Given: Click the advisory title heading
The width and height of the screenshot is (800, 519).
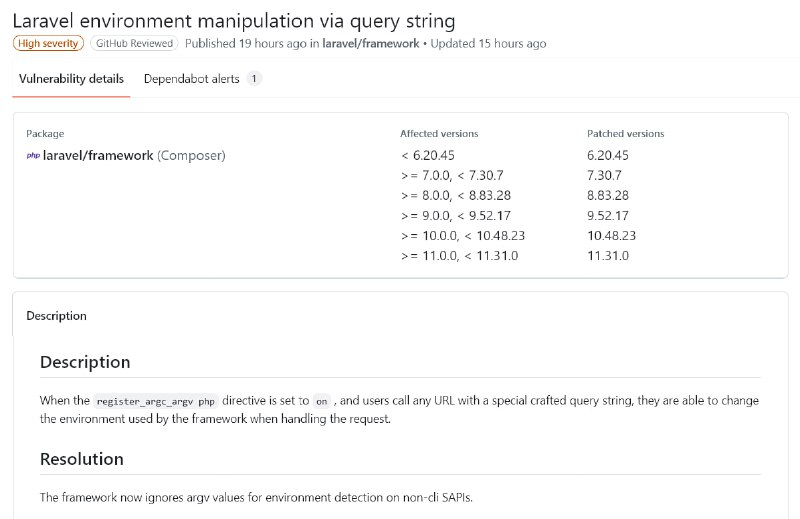Looking at the screenshot, I should tap(234, 21).
